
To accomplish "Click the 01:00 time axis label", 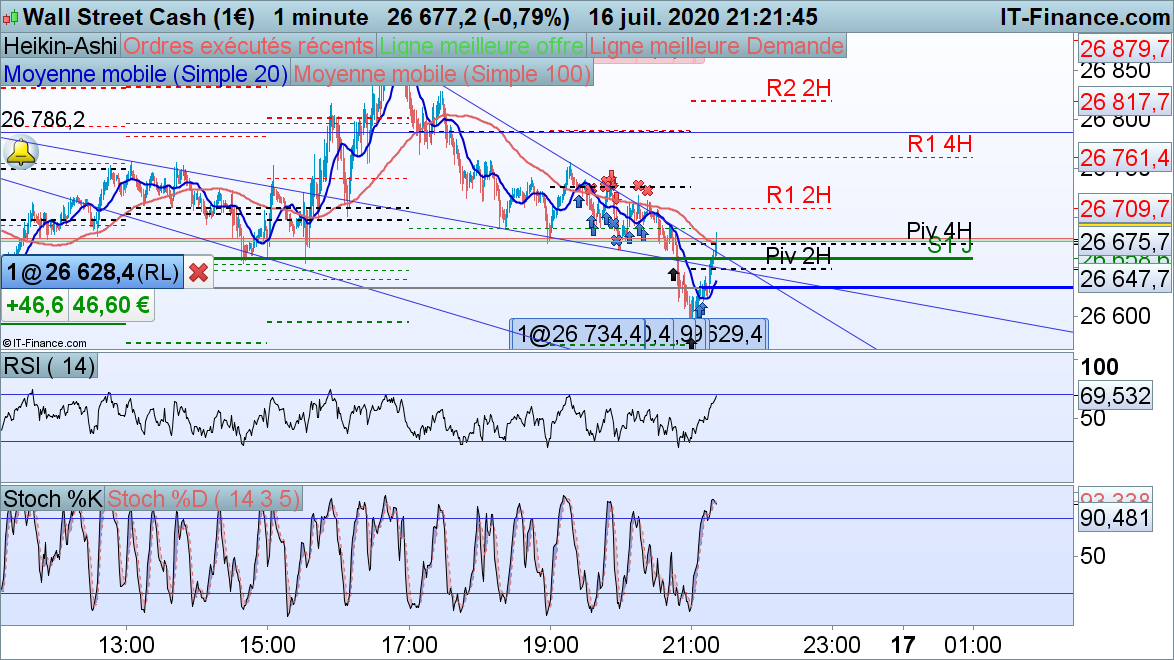I will click(x=973, y=645).
